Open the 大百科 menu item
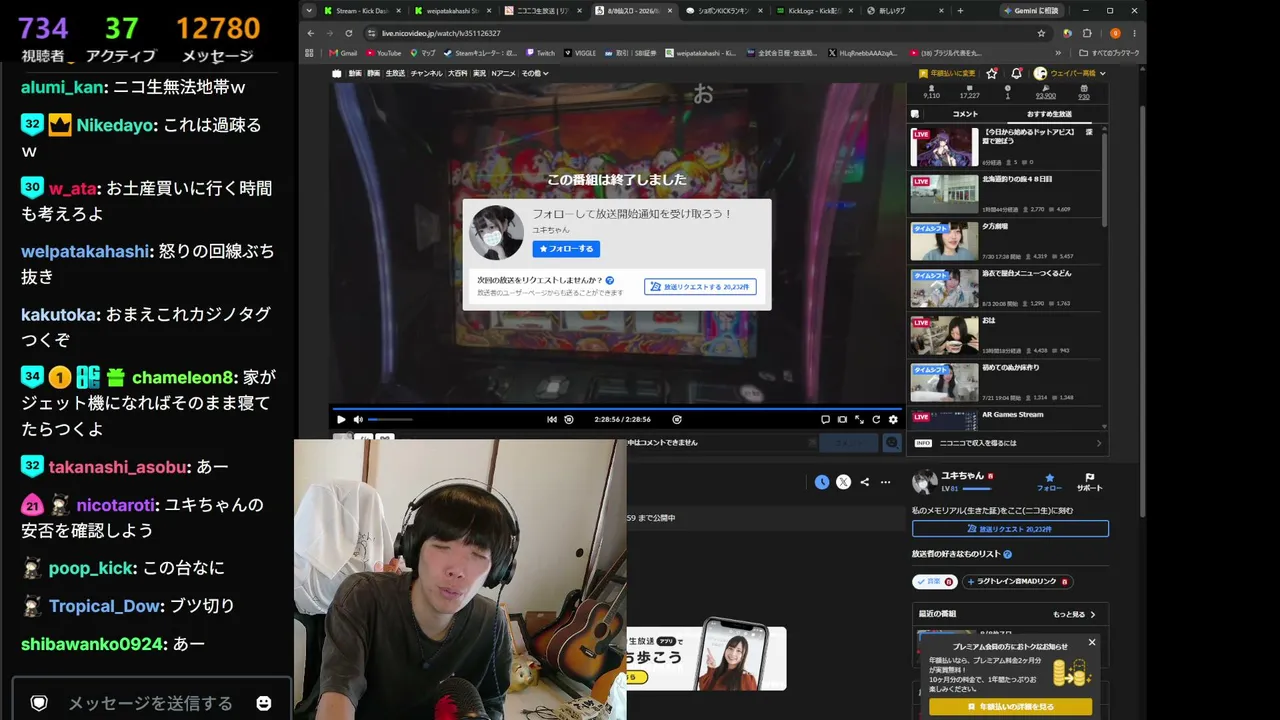The image size is (1280, 720). (x=457, y=73)
